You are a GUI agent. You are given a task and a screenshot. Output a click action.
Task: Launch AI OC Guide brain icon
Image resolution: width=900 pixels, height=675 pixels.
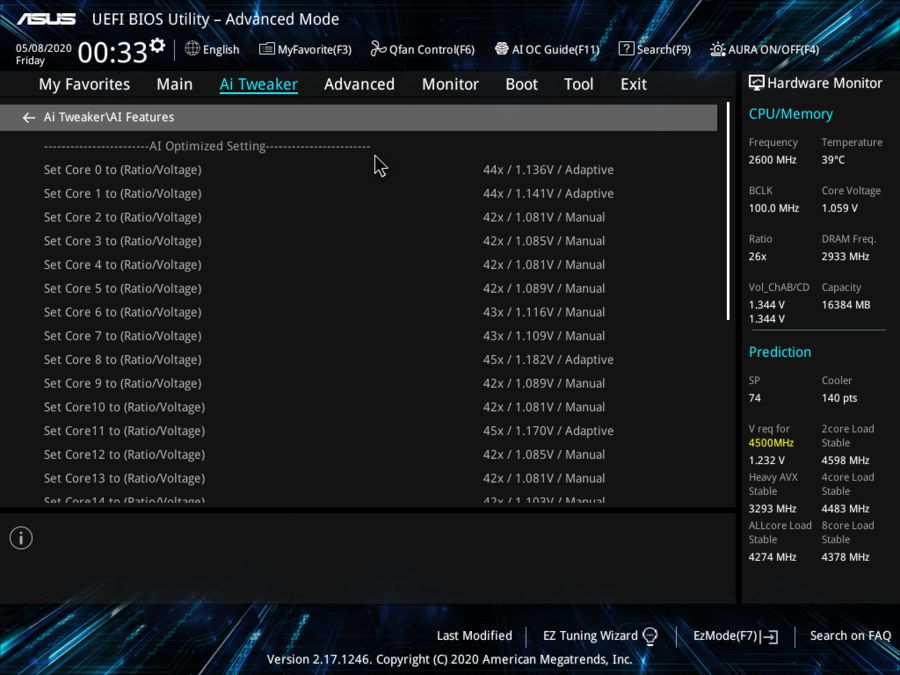click(502, 49)
